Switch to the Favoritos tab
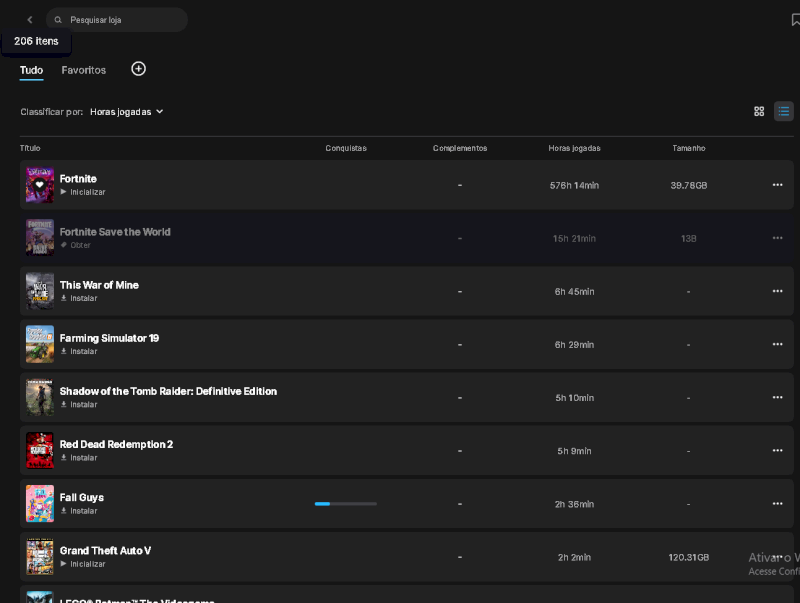Screen dimensions: 800x603 click(x=84, y=70)
